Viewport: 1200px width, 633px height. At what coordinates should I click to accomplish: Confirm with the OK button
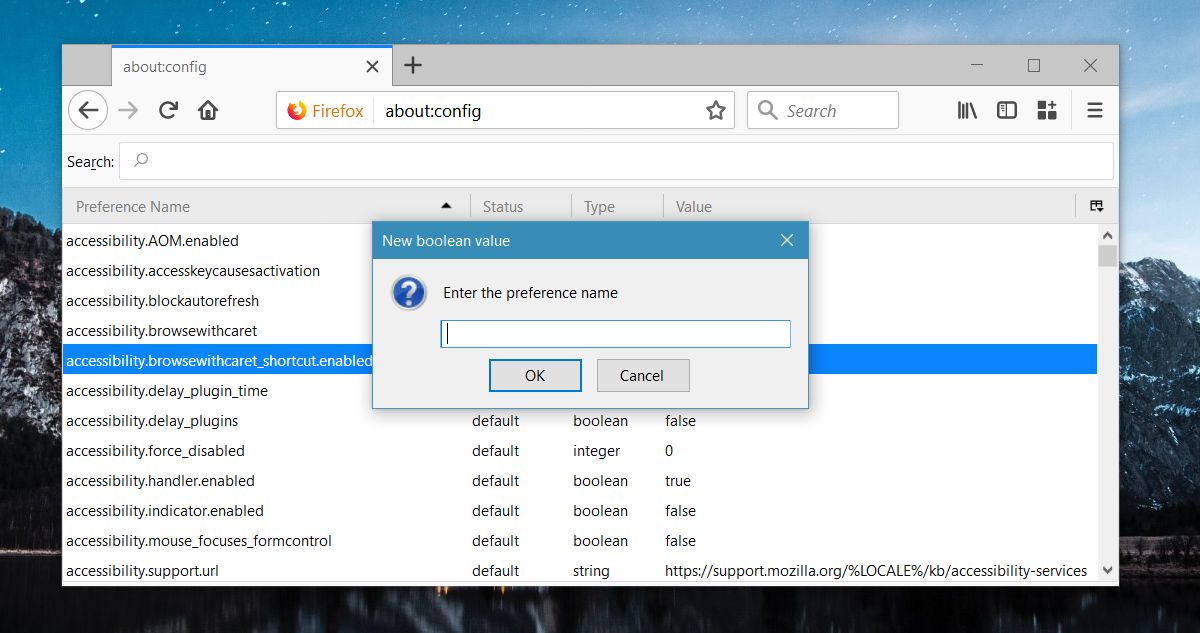click(535, 376)
